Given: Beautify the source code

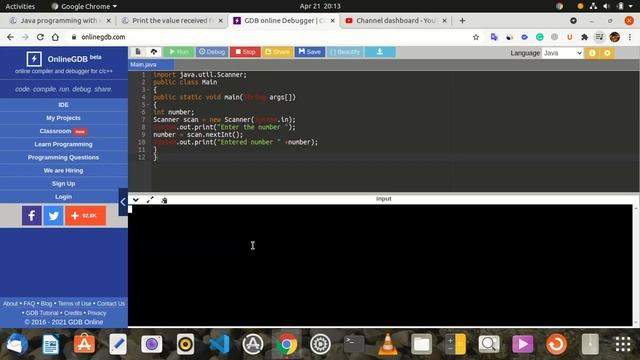Looking at the screenshot, I should (345, 52).
